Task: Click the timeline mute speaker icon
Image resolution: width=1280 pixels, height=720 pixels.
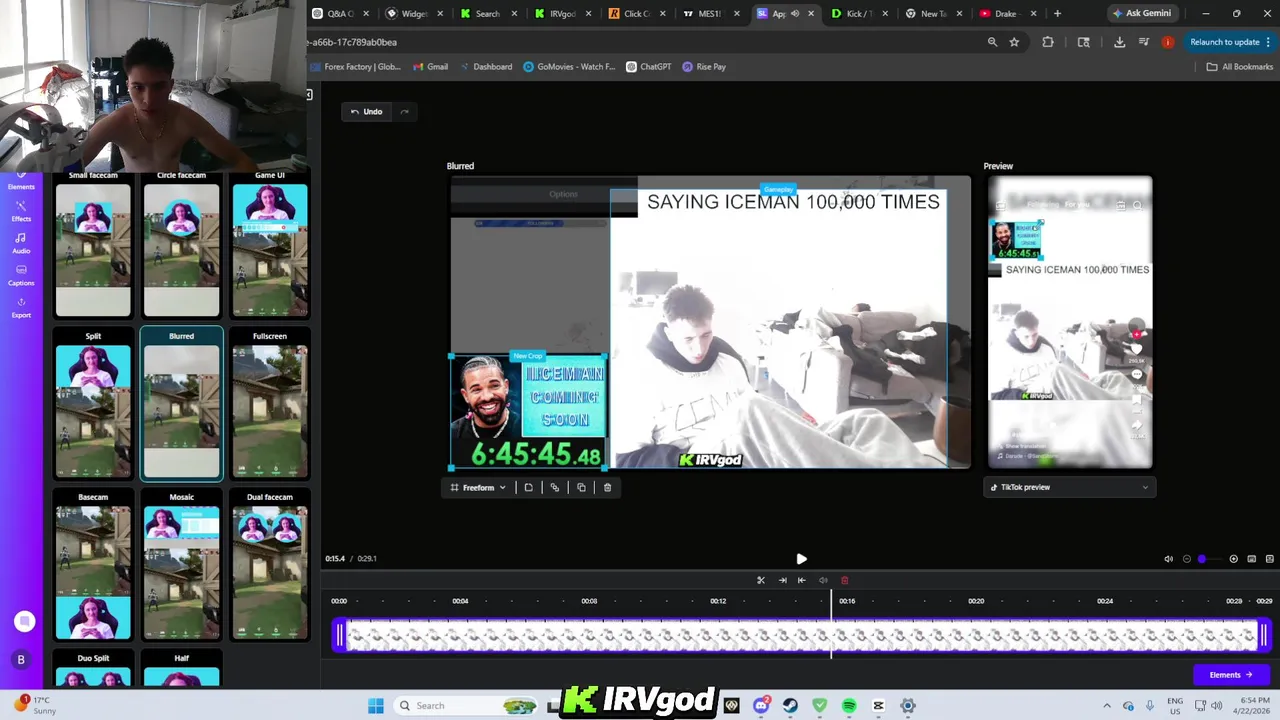Action: (x=823, y=580)
